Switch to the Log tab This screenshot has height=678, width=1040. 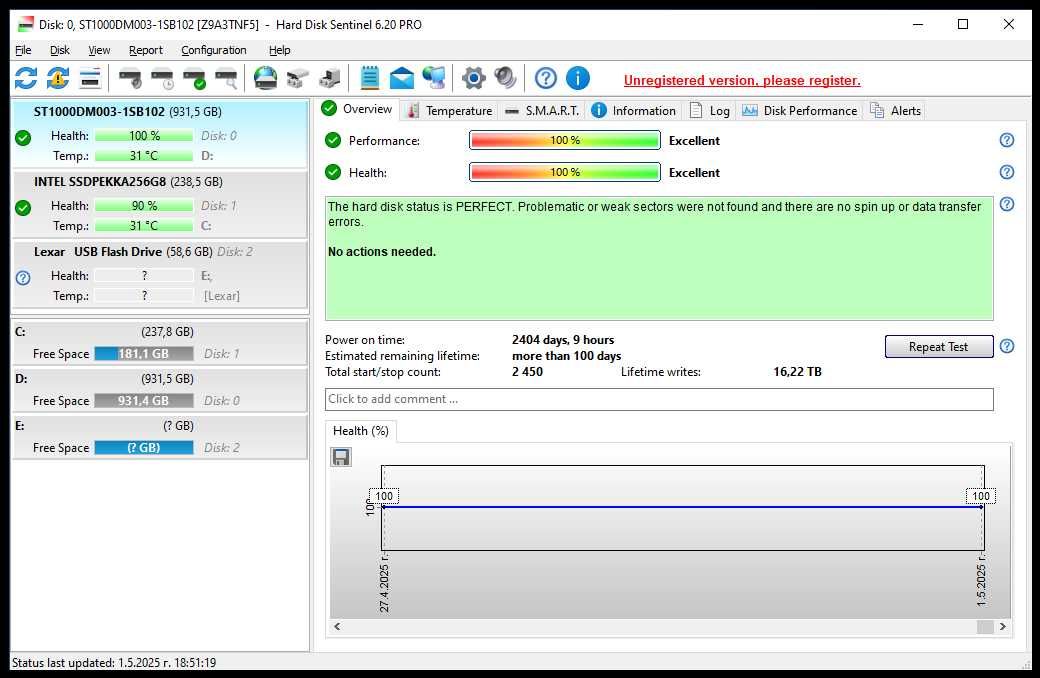click(710, 111)
